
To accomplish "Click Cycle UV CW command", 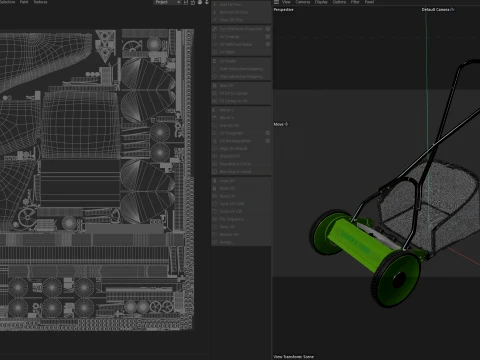I will point(241,211).
